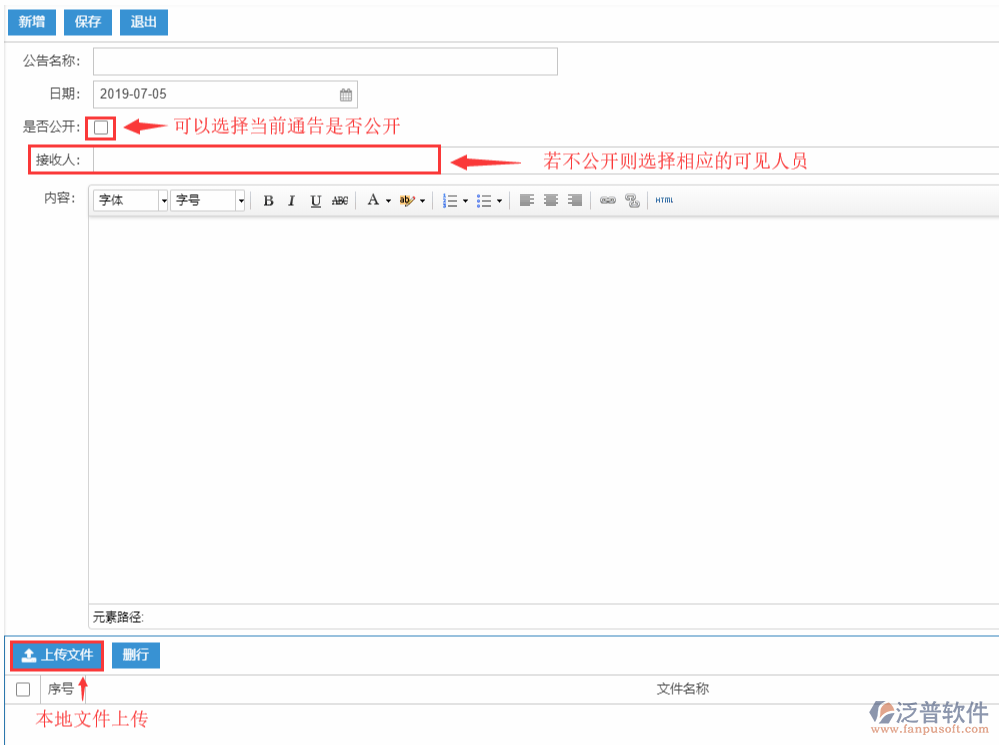999x745 pixels.
Task: Align text to the center
Action: 550,200
